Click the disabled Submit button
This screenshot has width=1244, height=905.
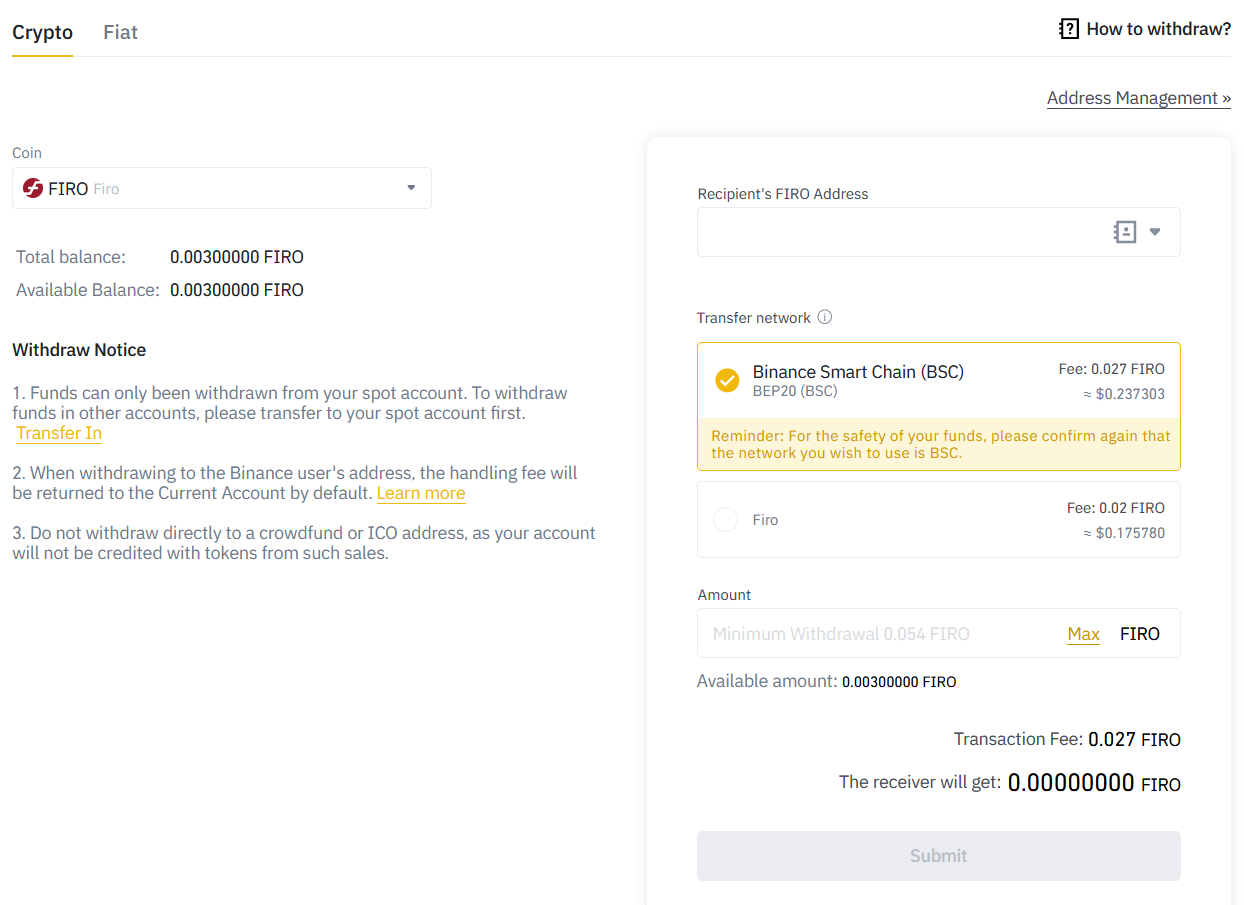939,856
